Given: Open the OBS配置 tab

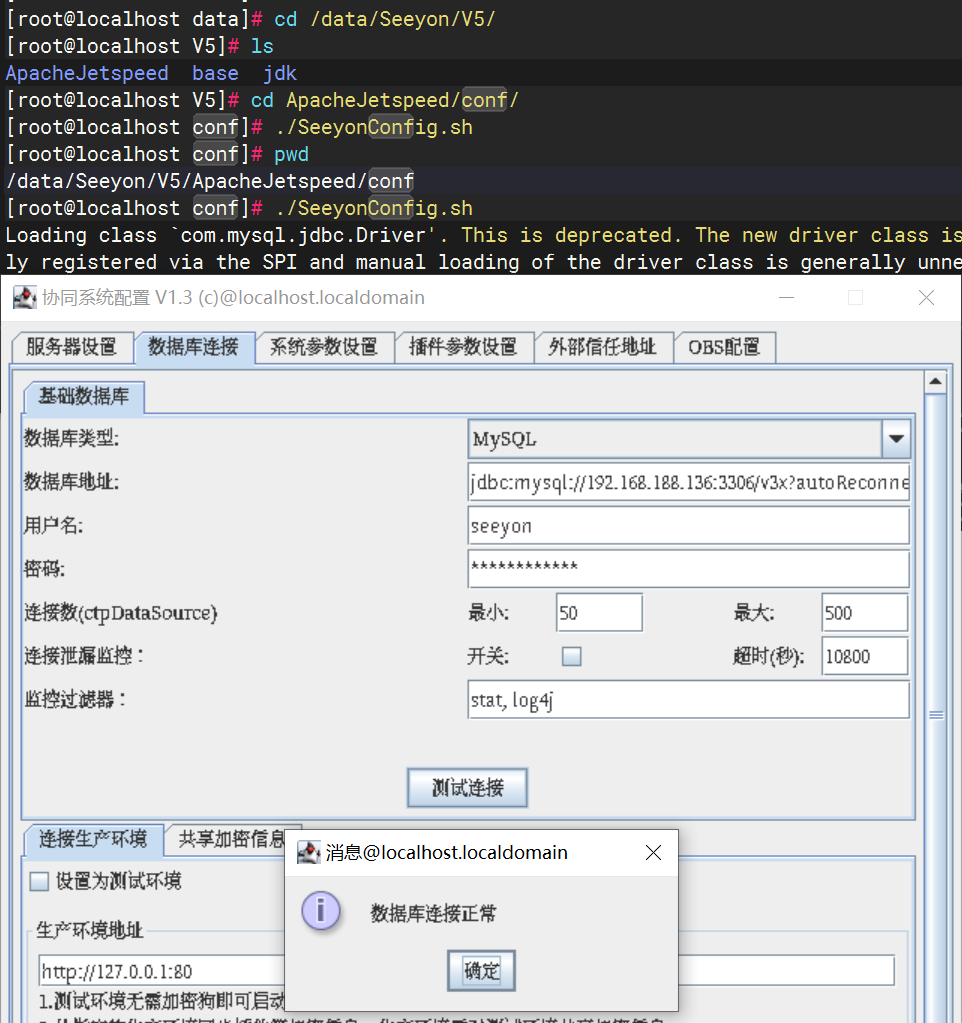Looking at the screenshot, I should [x=724, y=346].
